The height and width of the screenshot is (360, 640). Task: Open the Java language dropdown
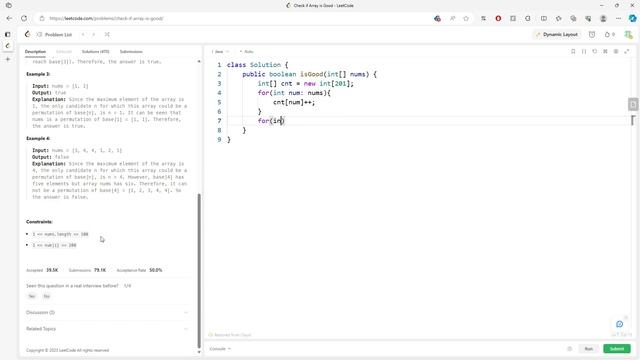tap(220, 52)
